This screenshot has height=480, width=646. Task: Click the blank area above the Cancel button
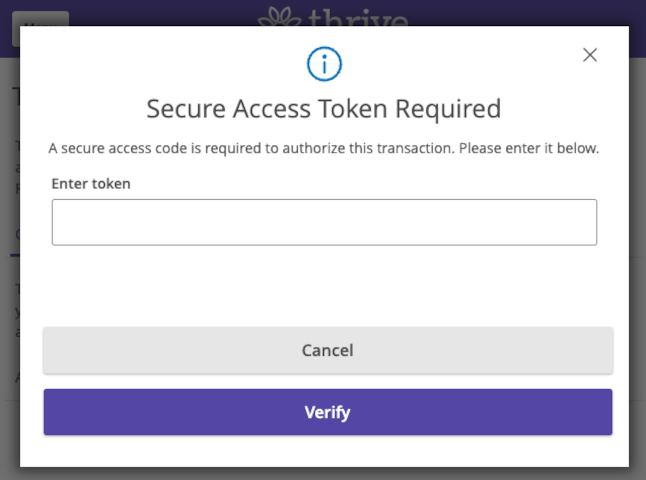(324, 286)
